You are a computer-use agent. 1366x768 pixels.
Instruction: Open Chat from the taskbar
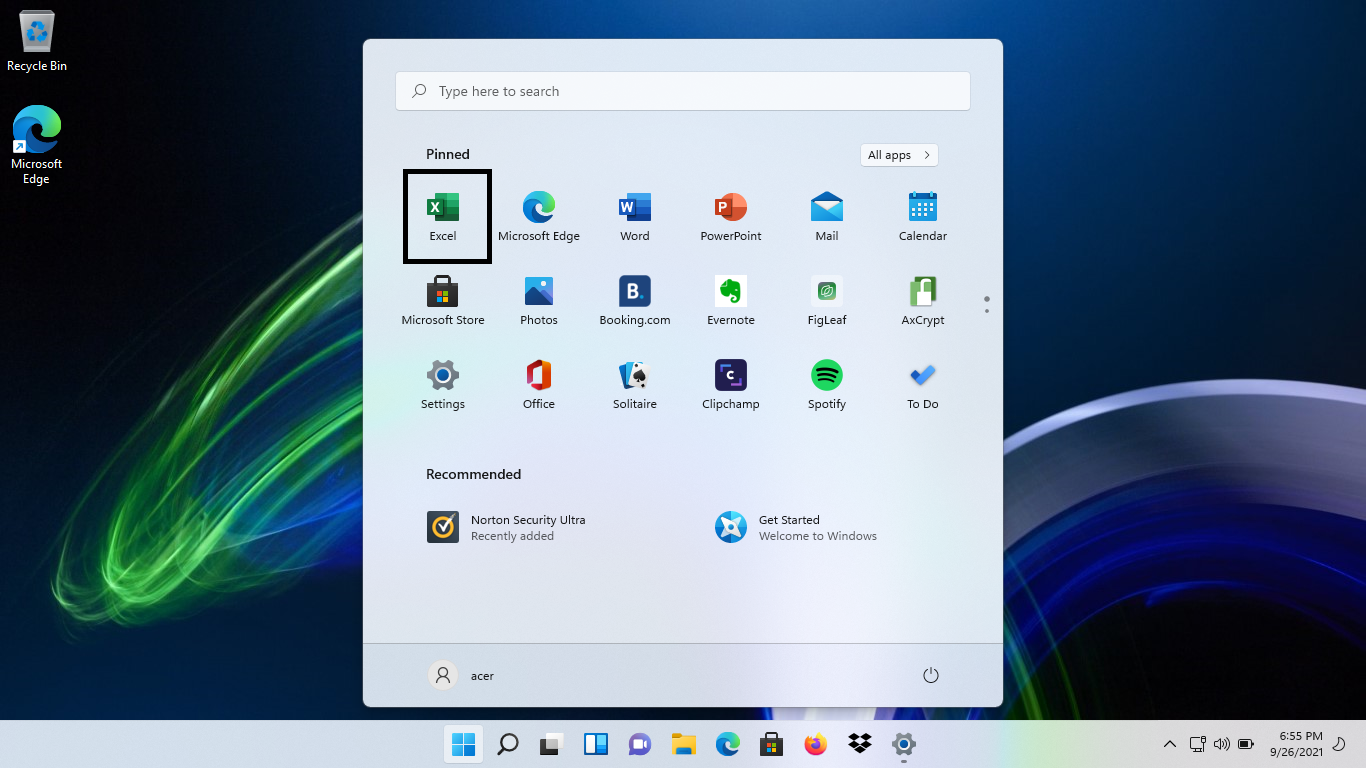click(x=640, y=744)
